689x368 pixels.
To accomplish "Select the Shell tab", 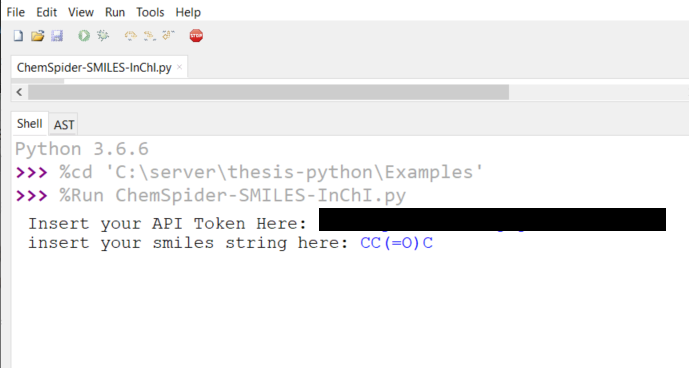I will pyautogui.click(x=29, y=124).
